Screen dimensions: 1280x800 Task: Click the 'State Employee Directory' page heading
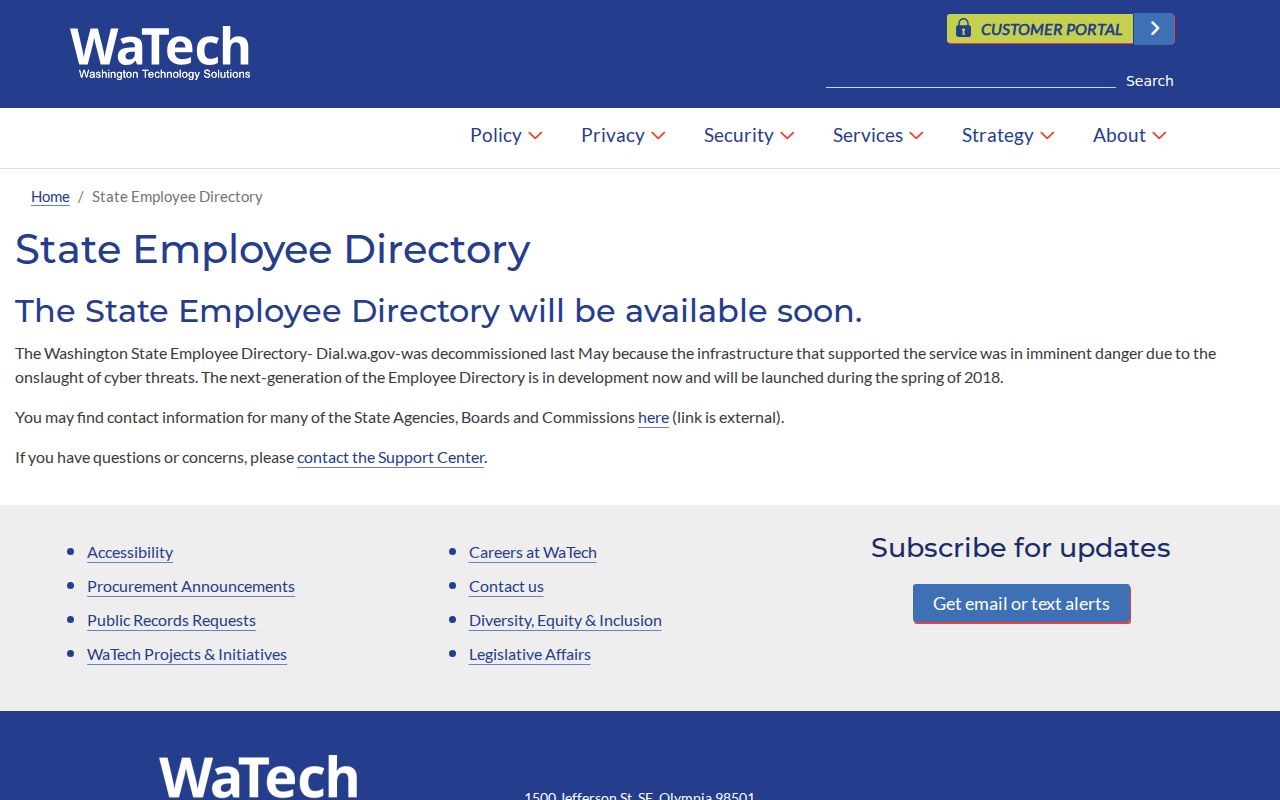pyautogui.click(x=273, y=249)
